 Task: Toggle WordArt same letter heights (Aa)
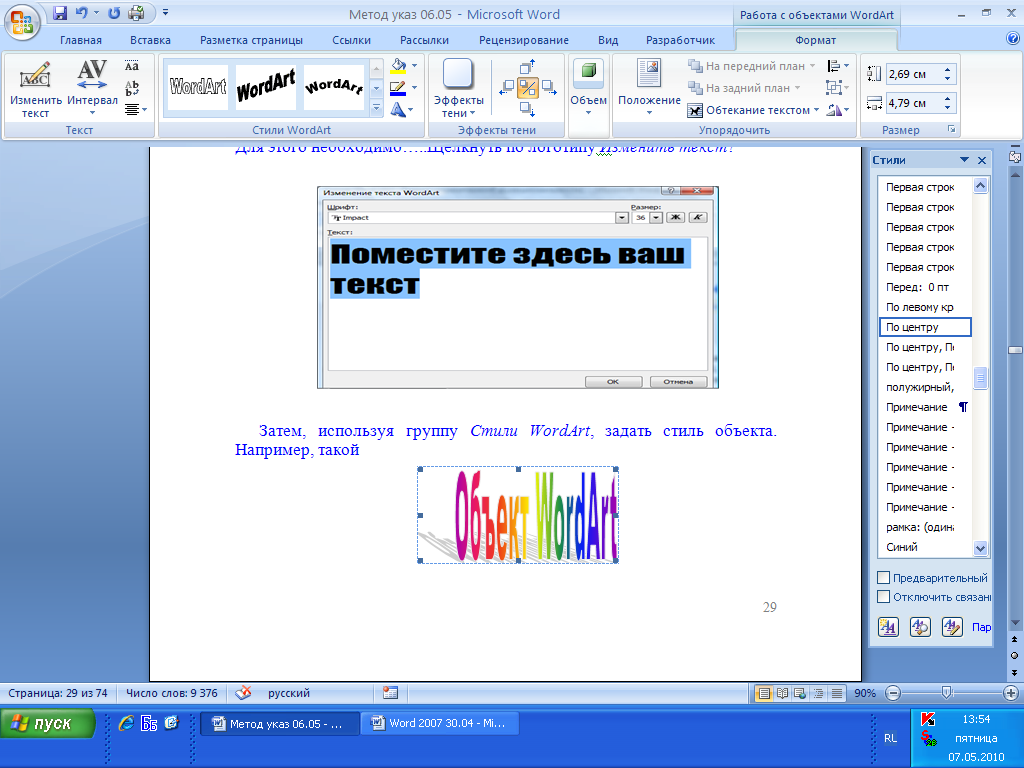[132, 66]
